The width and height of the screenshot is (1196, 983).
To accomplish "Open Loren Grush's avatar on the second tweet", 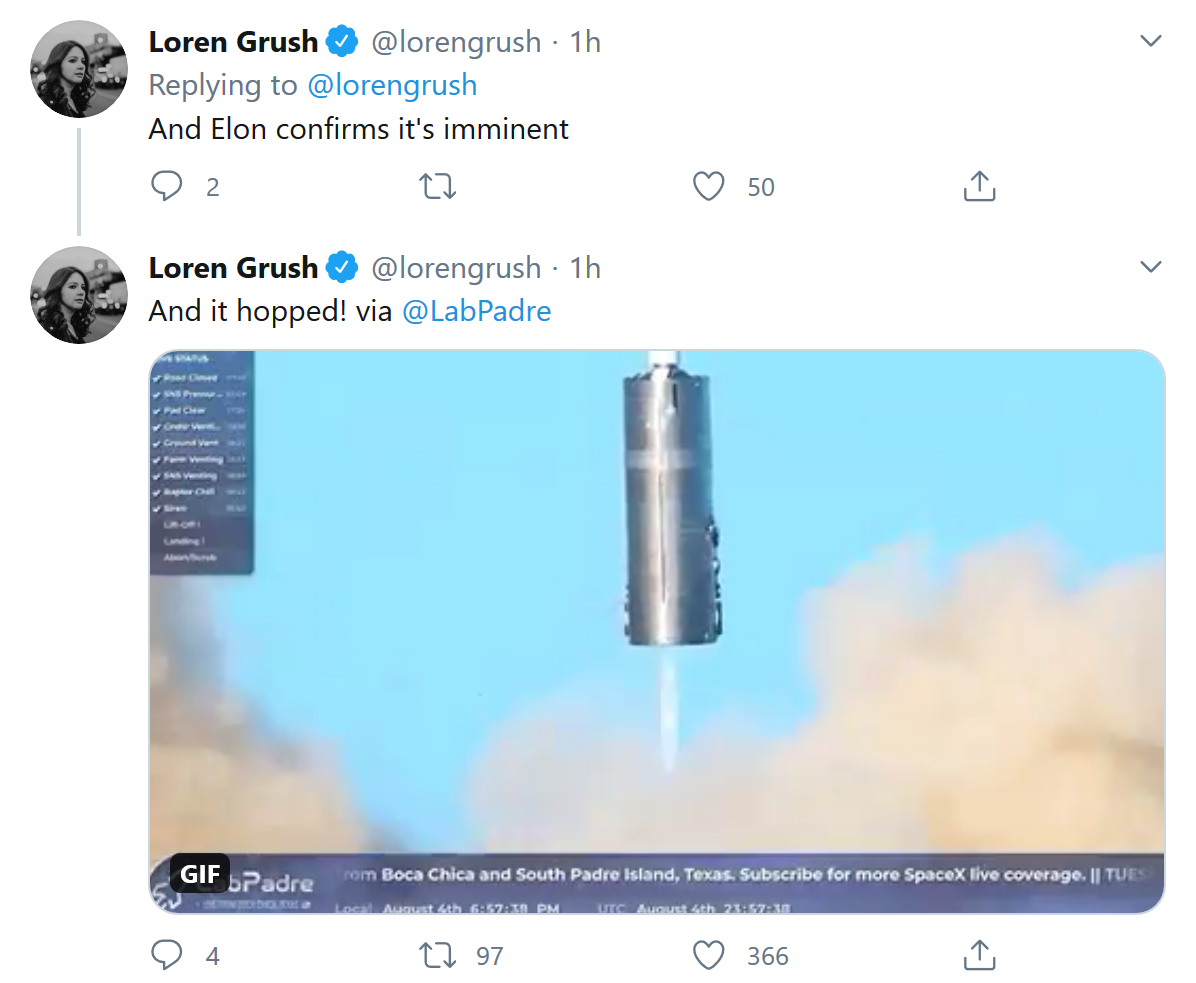I will click(x=80, y=295).
